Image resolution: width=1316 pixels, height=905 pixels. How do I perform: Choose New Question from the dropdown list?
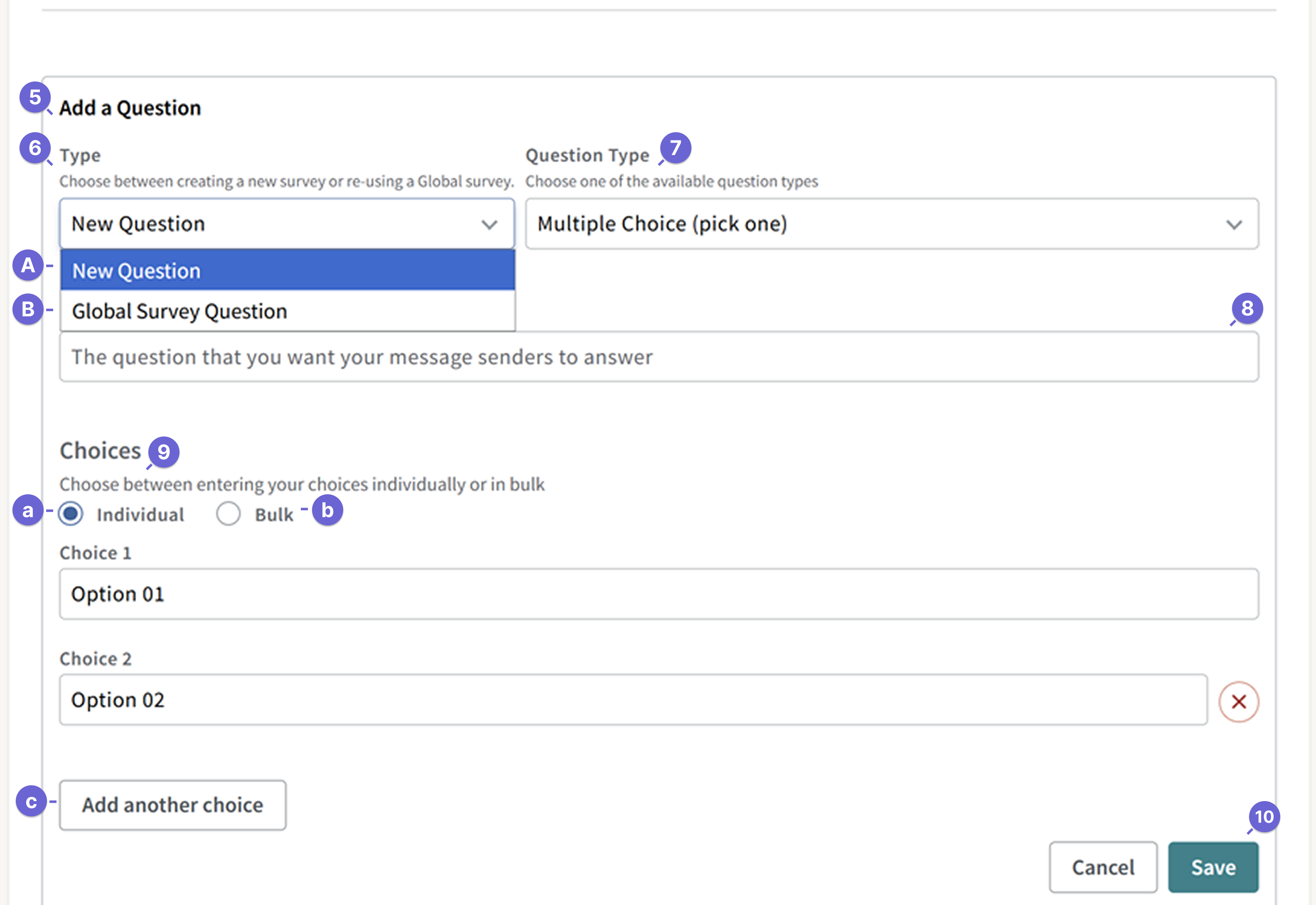[x=288, y=271]
